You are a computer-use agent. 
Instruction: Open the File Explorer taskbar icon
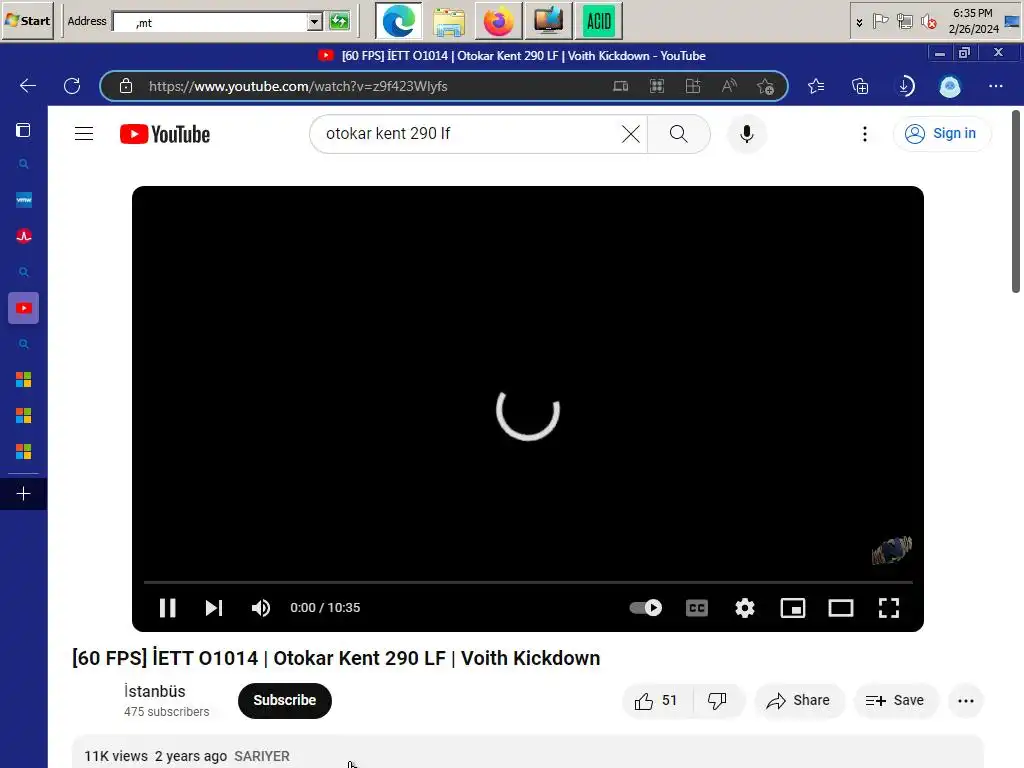click(449, 21)
